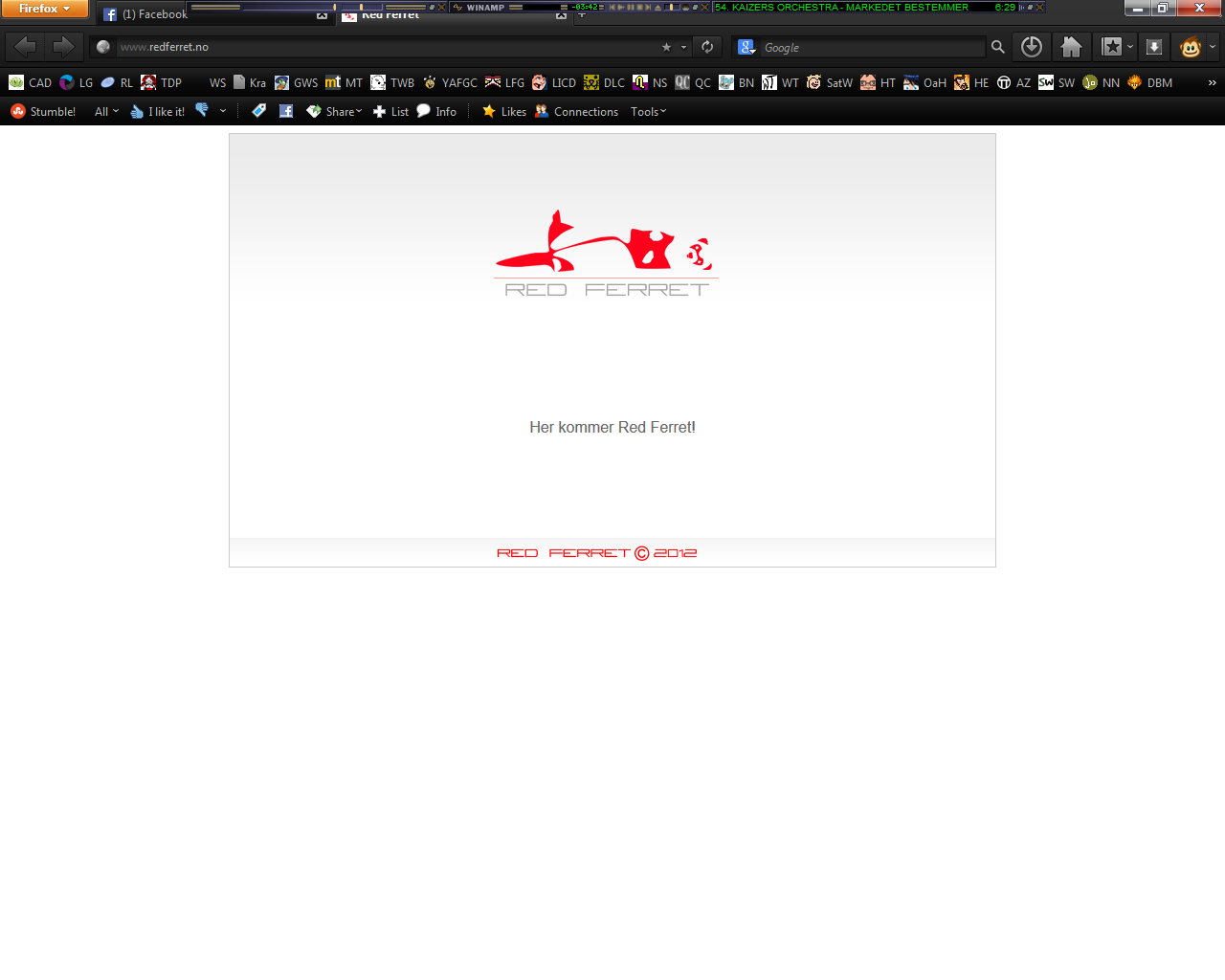Expand the arrow beside the Bookmarks button
This screenshot has height=980, width=1225.
click(1130, 47)
